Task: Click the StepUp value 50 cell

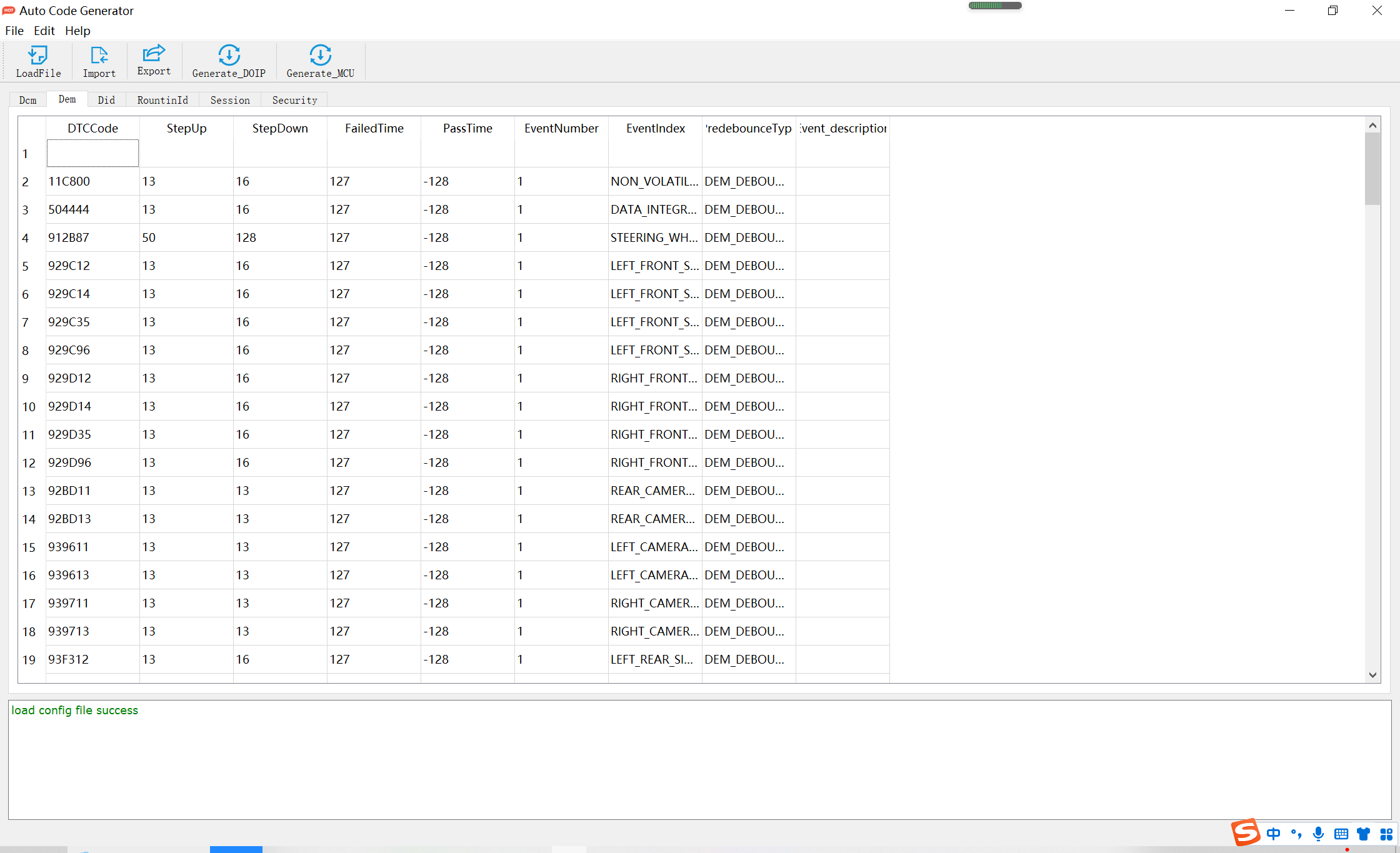Action: [186, 237]
